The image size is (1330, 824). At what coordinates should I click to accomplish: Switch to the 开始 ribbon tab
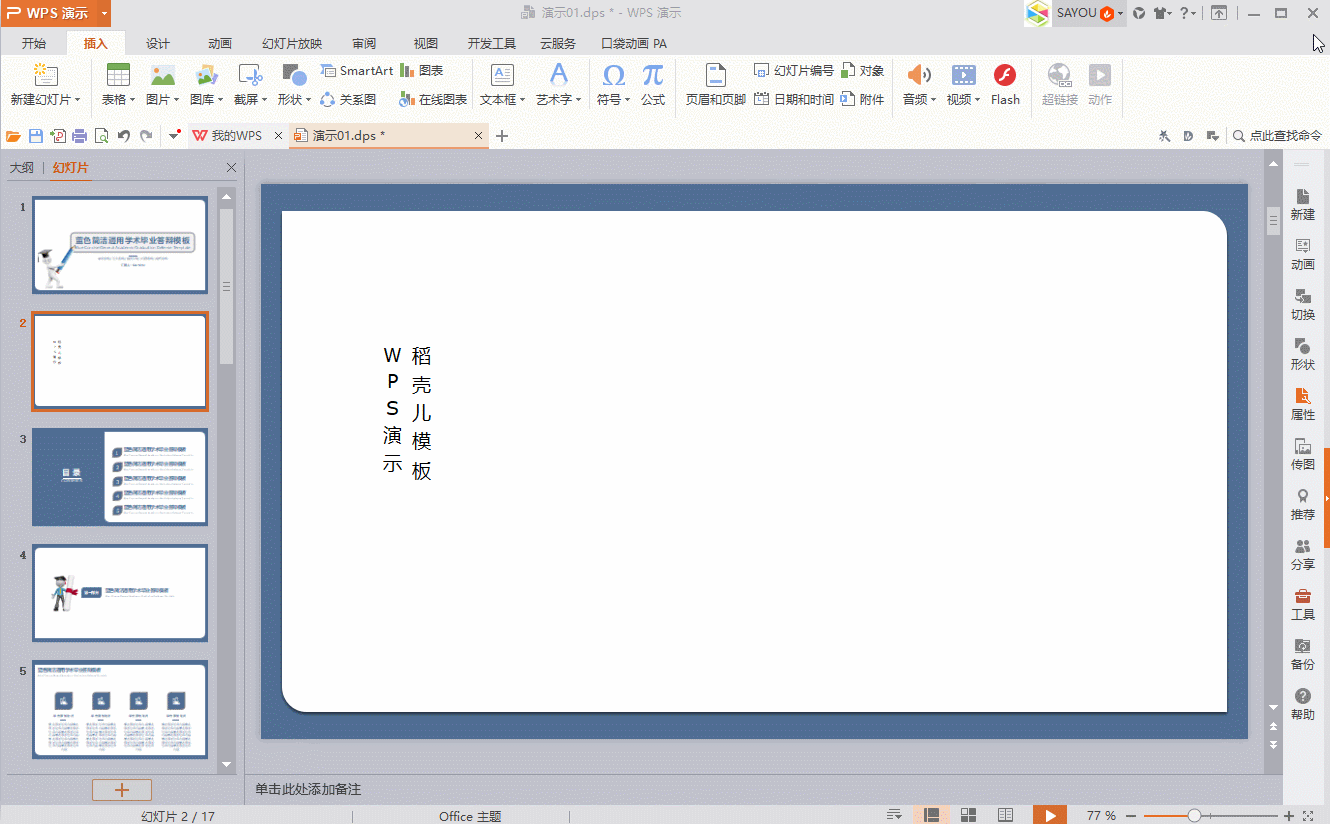pos(34,43)
